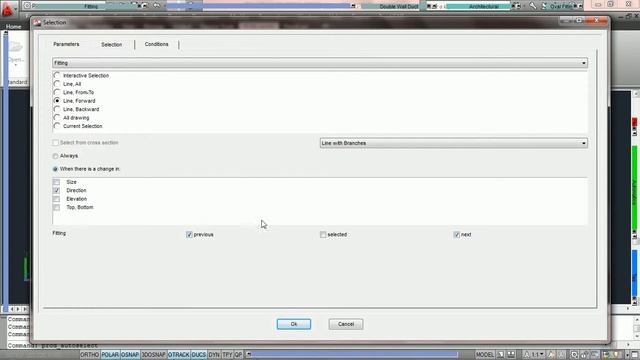640x360 pixels.
Task: Open the Fitting dropdown list
Action: click(320, 63)
